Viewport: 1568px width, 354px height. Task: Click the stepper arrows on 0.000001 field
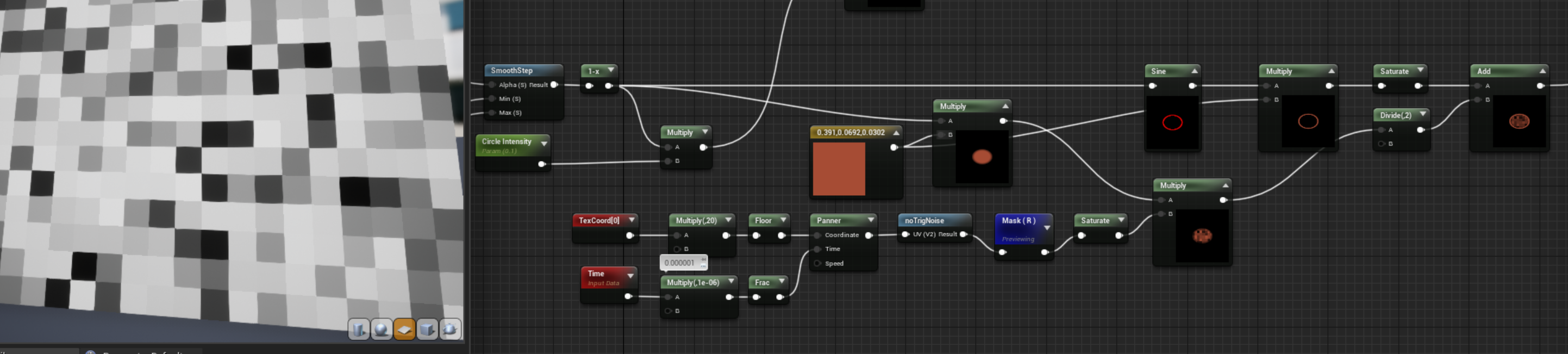[703, 263]
